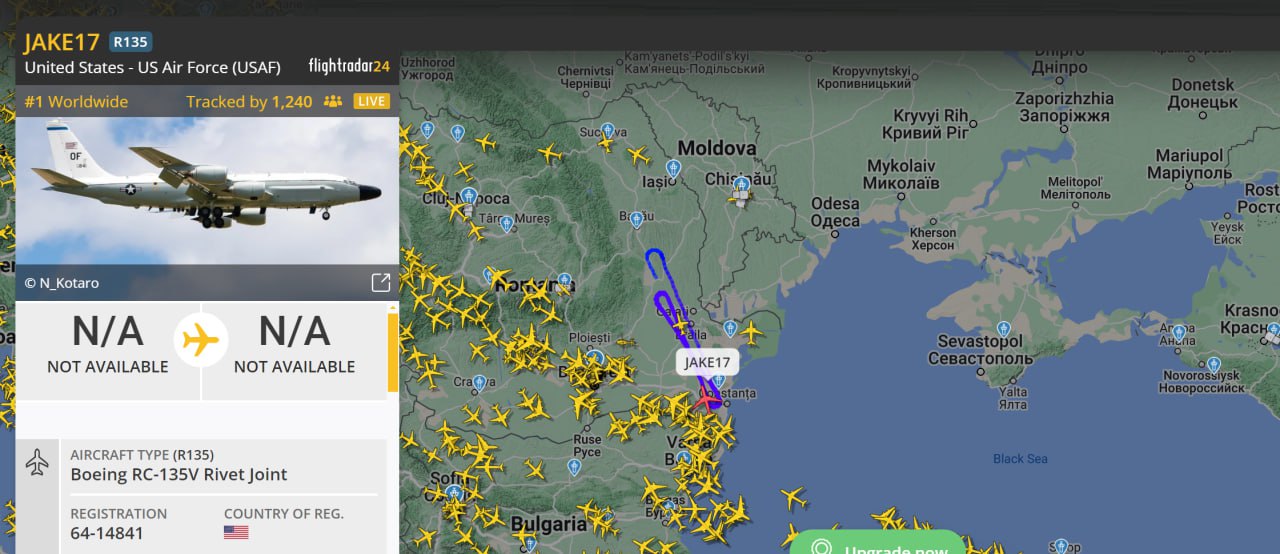Viewport: 1280px width, 554px height.
Task: Click the registration 64-14841 value
Action: pos(107,533)
